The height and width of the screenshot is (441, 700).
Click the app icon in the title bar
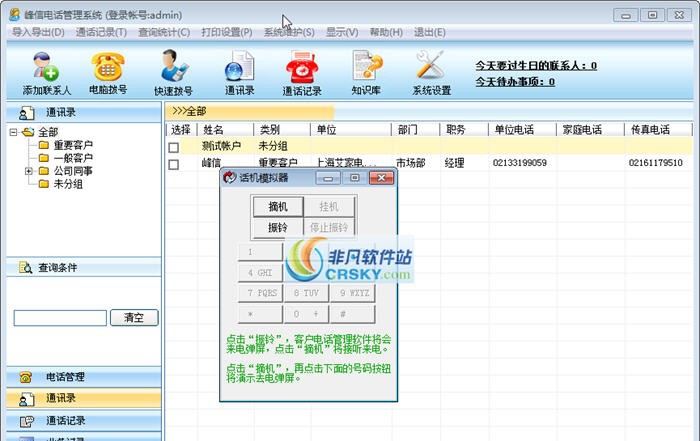click(x=15, y=14)
